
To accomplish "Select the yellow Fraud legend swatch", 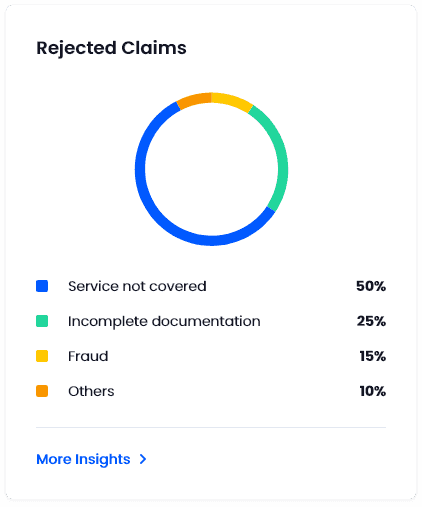I will 42,356.
